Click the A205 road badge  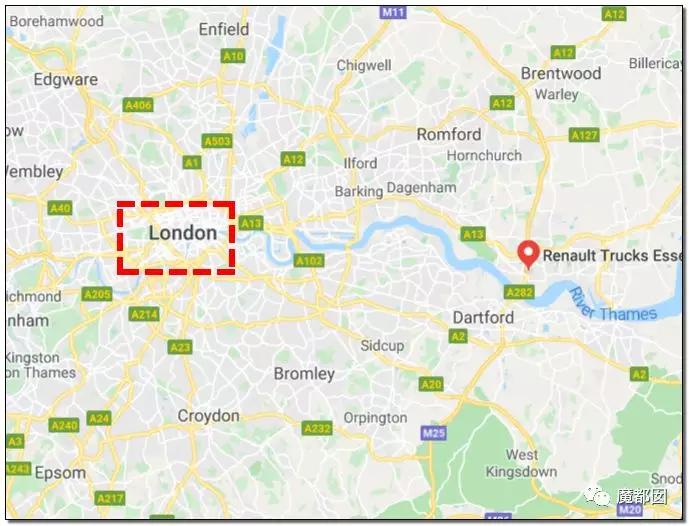[97, 294]
